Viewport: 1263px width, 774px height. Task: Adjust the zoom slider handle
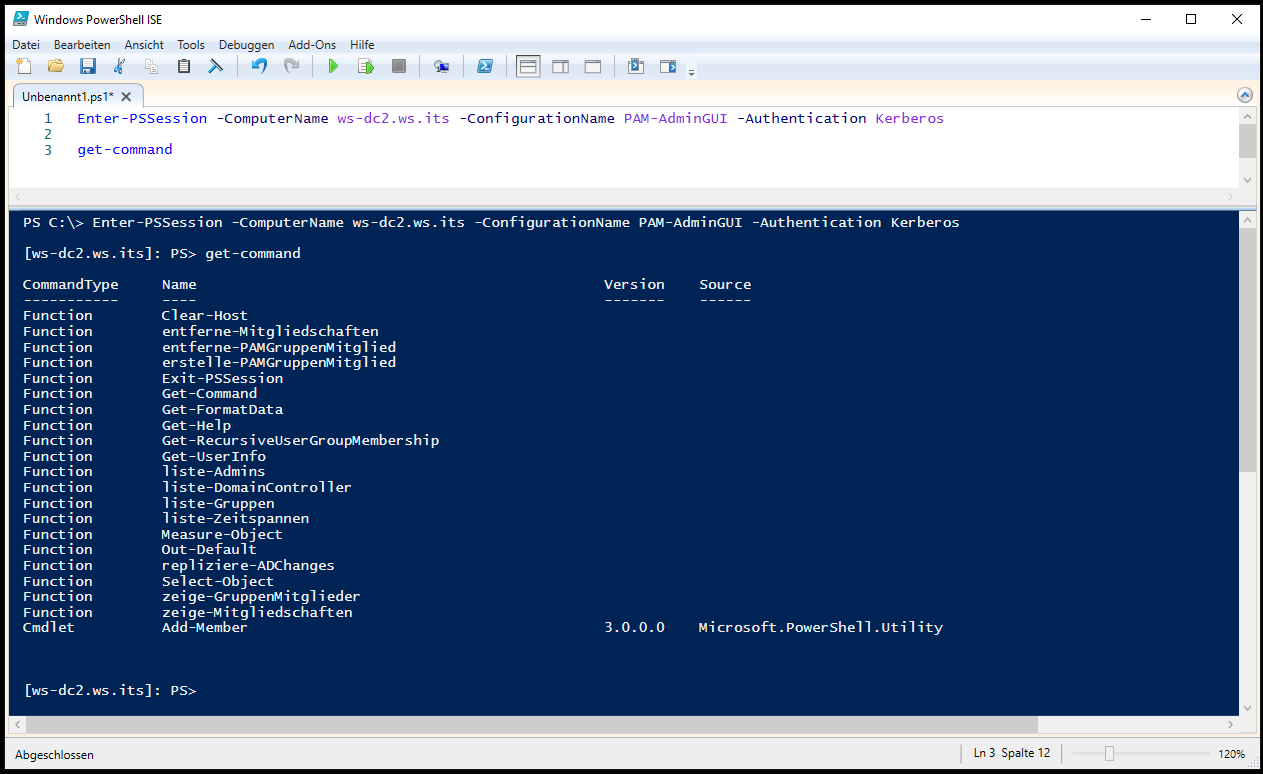(x=1109, y=753)
